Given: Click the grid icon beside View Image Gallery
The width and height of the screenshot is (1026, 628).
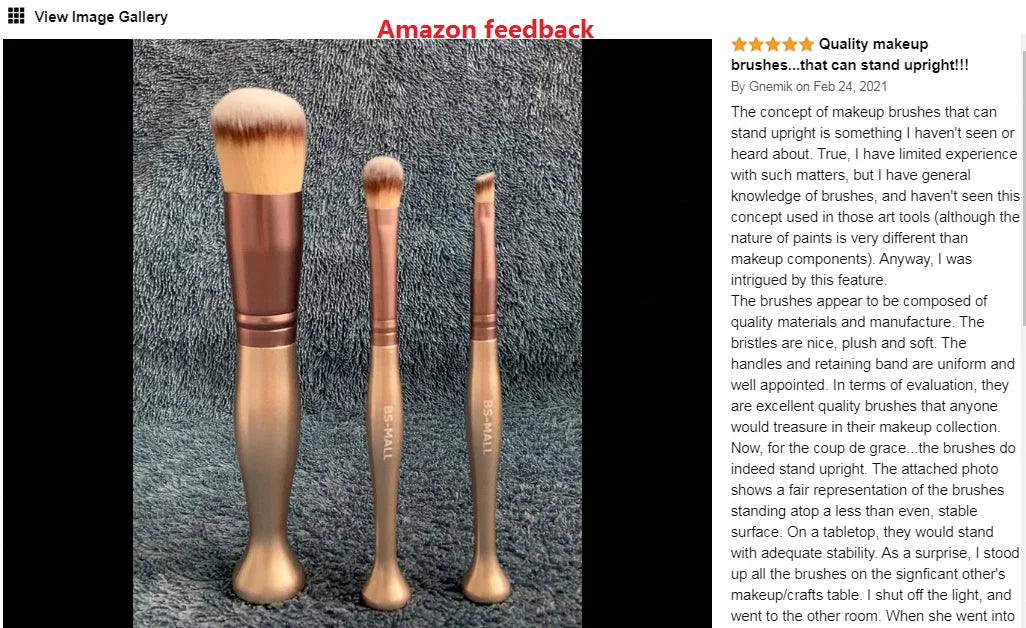Looking at the screenshot, I should pos(16,16).
